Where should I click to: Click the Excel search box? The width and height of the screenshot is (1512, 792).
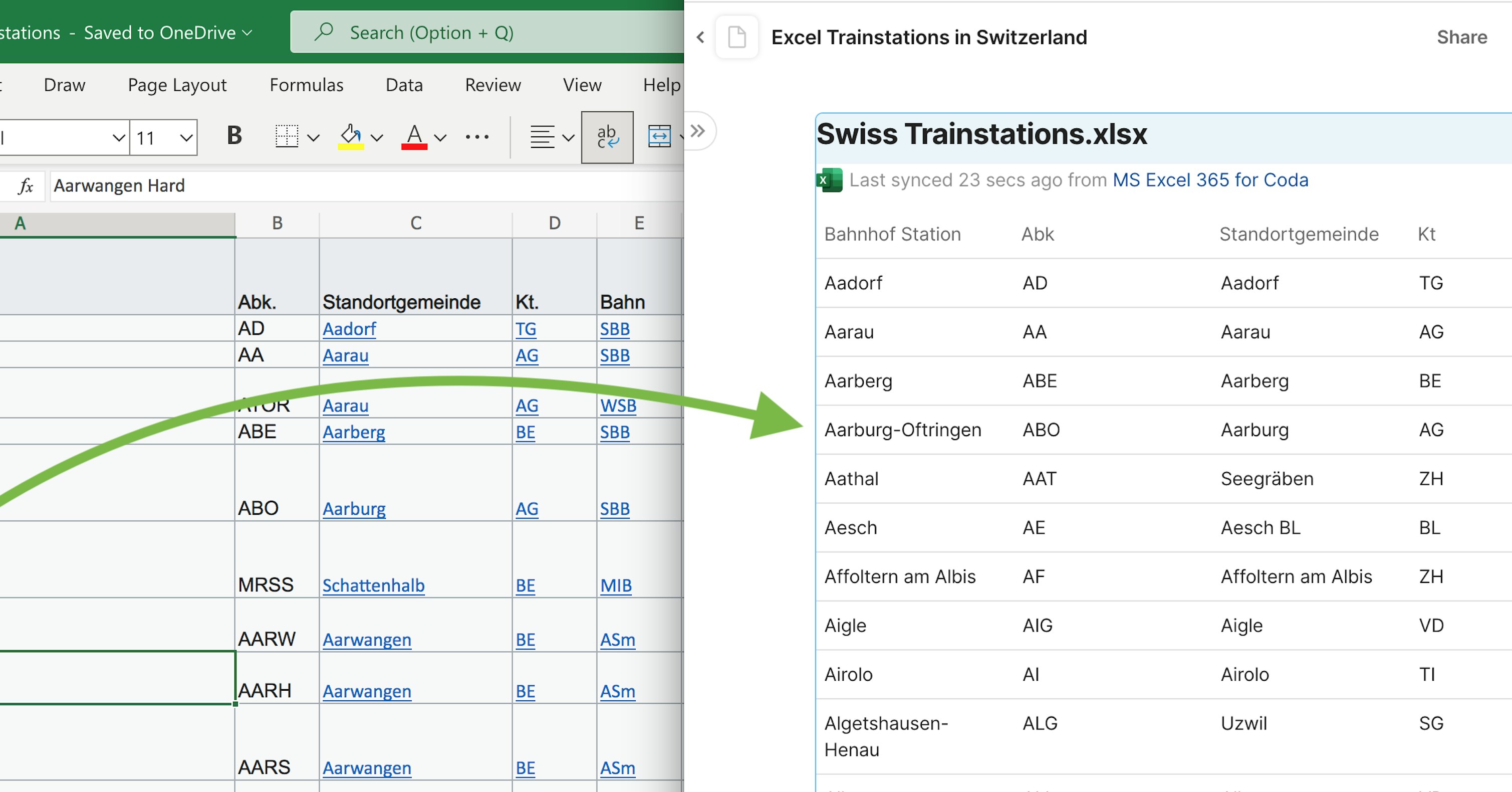(x=487, y=32)
